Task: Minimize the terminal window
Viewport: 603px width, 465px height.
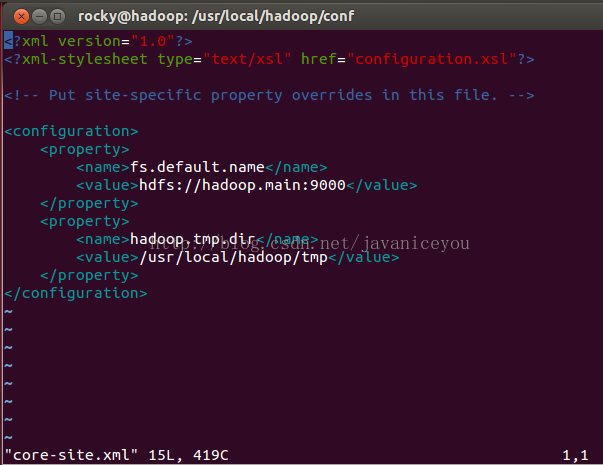Action: pos(39,17)
